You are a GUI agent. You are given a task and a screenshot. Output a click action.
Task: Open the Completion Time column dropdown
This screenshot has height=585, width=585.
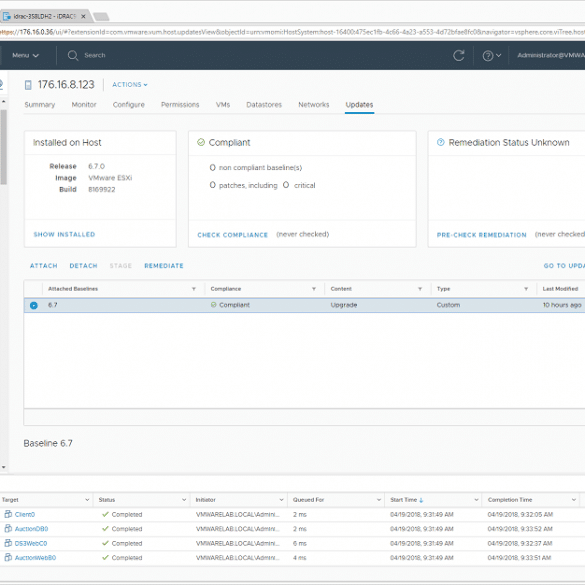[573, 500]
